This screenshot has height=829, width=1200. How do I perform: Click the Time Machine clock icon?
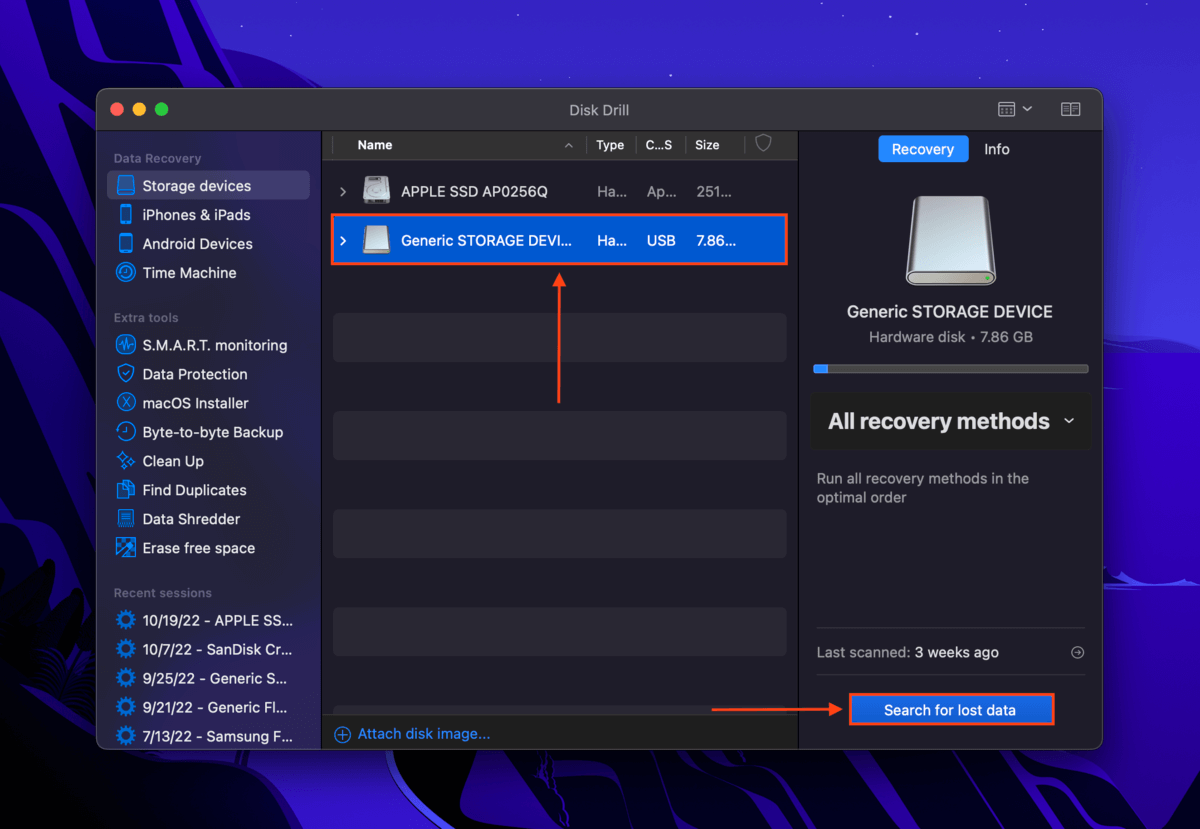[x=126, y=273]
